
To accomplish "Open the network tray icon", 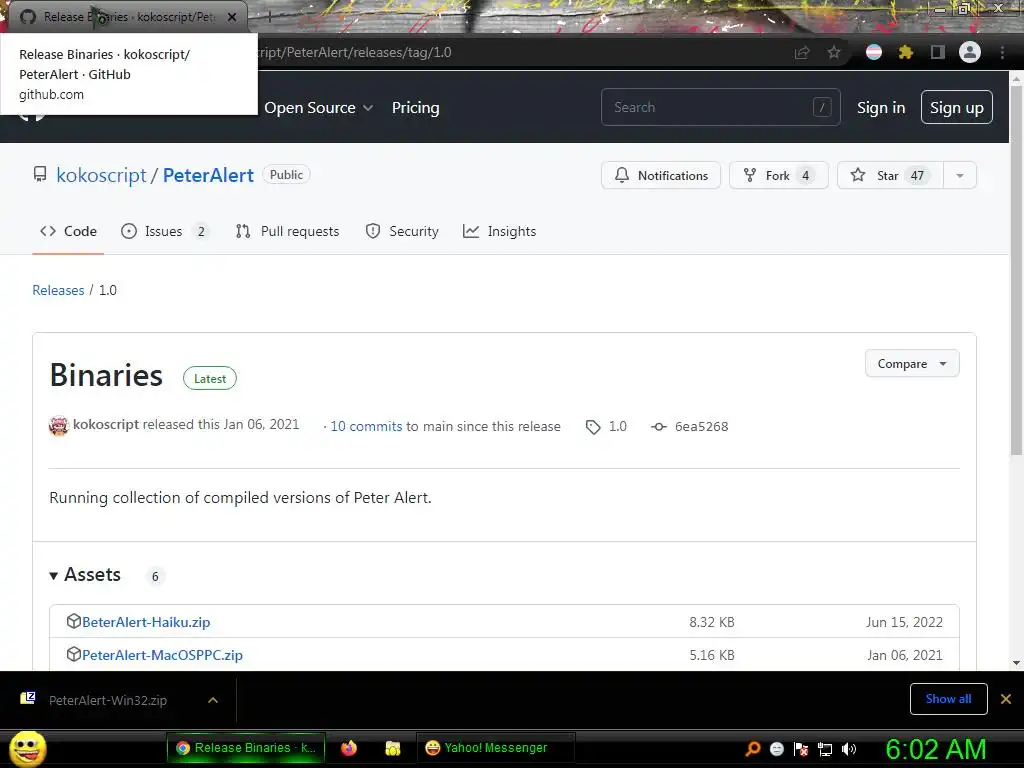I will tap(825, 749).
